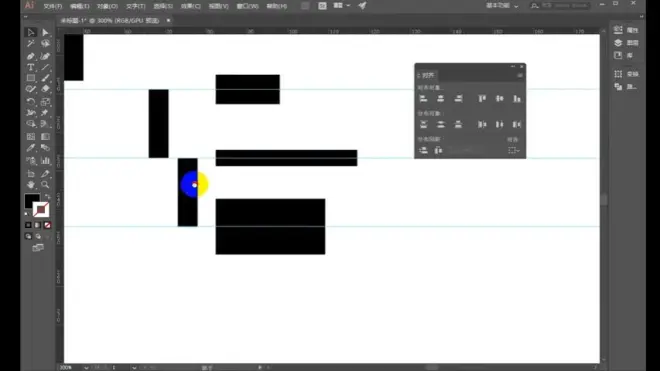This screenshot has height=371, width=660.
Task: Open the 文件(F) File menu
Action: click(53, 6)
